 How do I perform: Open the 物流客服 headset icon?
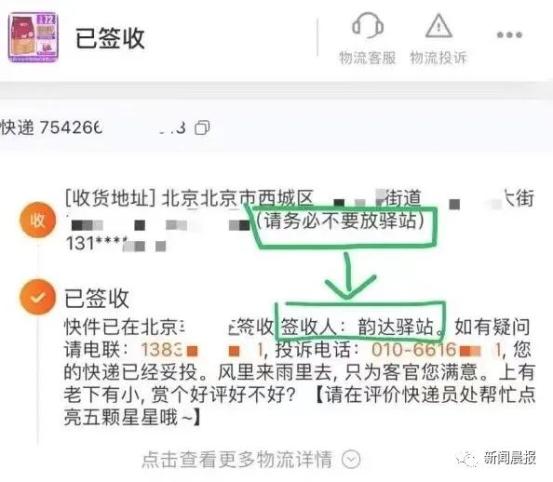click(367, 25)
